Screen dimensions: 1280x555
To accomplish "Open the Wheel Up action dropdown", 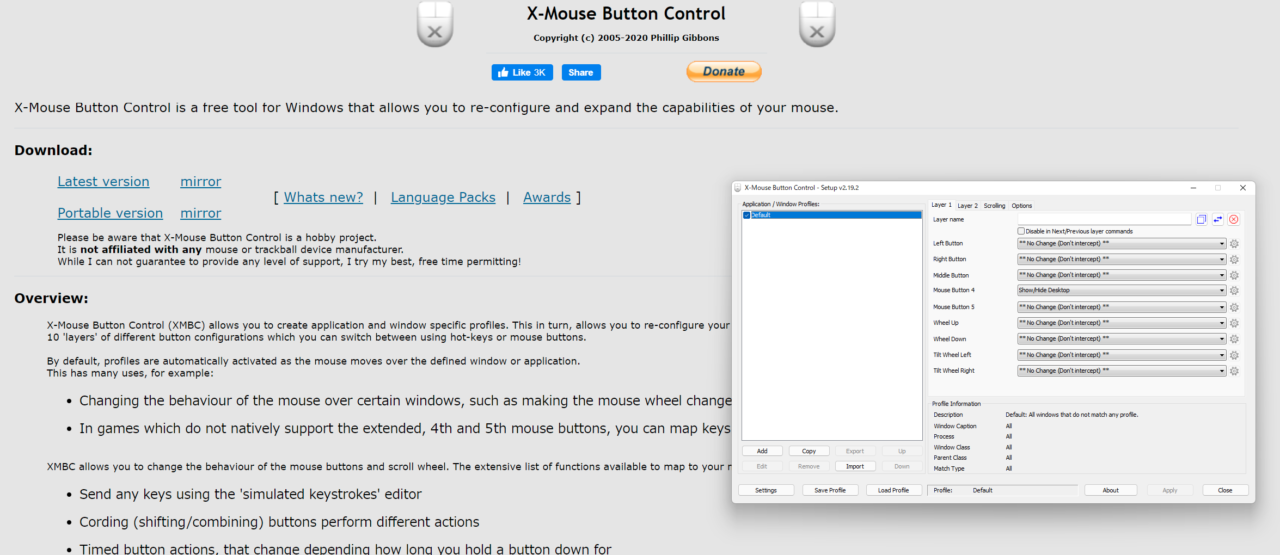I will (1122, 323).
